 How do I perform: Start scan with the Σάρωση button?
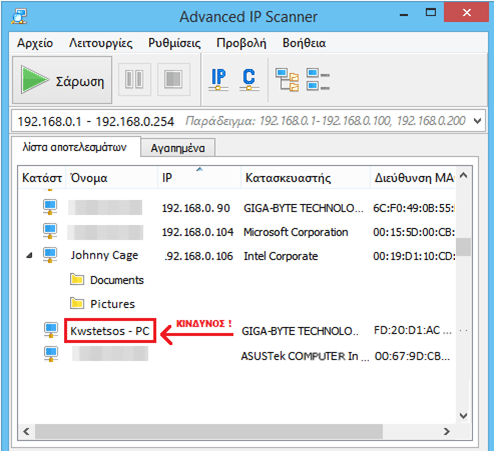tap(62, 80)
